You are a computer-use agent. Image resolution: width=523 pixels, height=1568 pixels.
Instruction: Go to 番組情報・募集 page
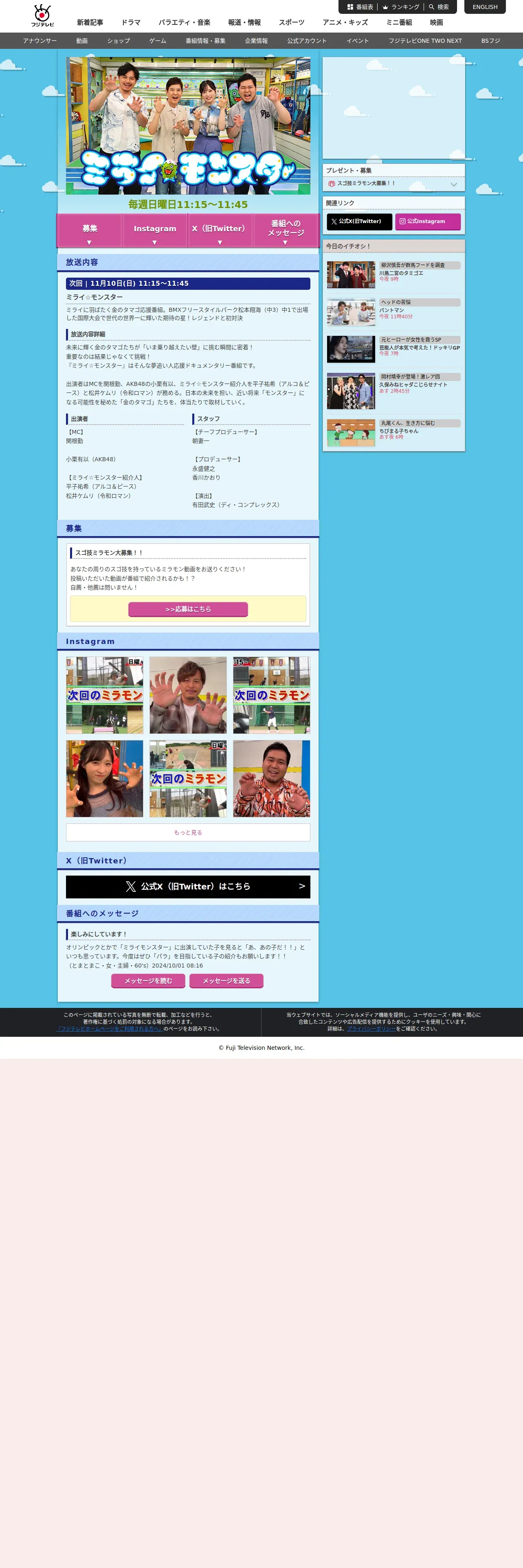pos(206,41)
